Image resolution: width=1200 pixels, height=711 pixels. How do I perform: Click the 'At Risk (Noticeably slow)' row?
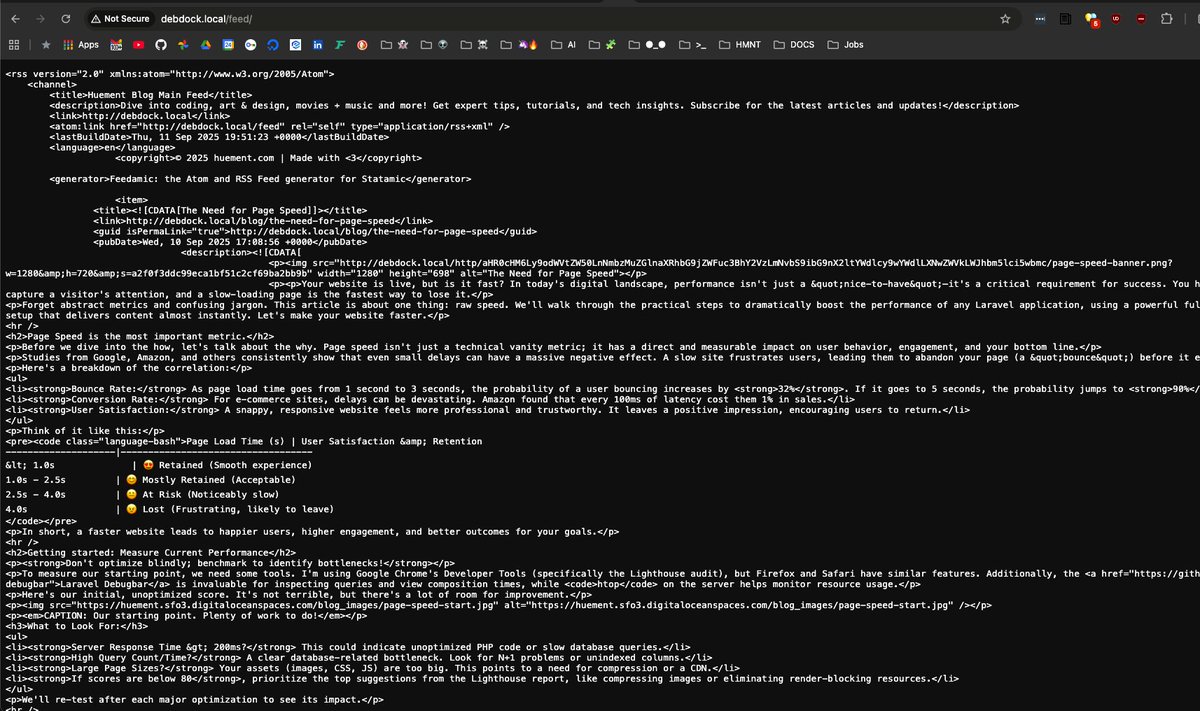click(x=142, y=493)
